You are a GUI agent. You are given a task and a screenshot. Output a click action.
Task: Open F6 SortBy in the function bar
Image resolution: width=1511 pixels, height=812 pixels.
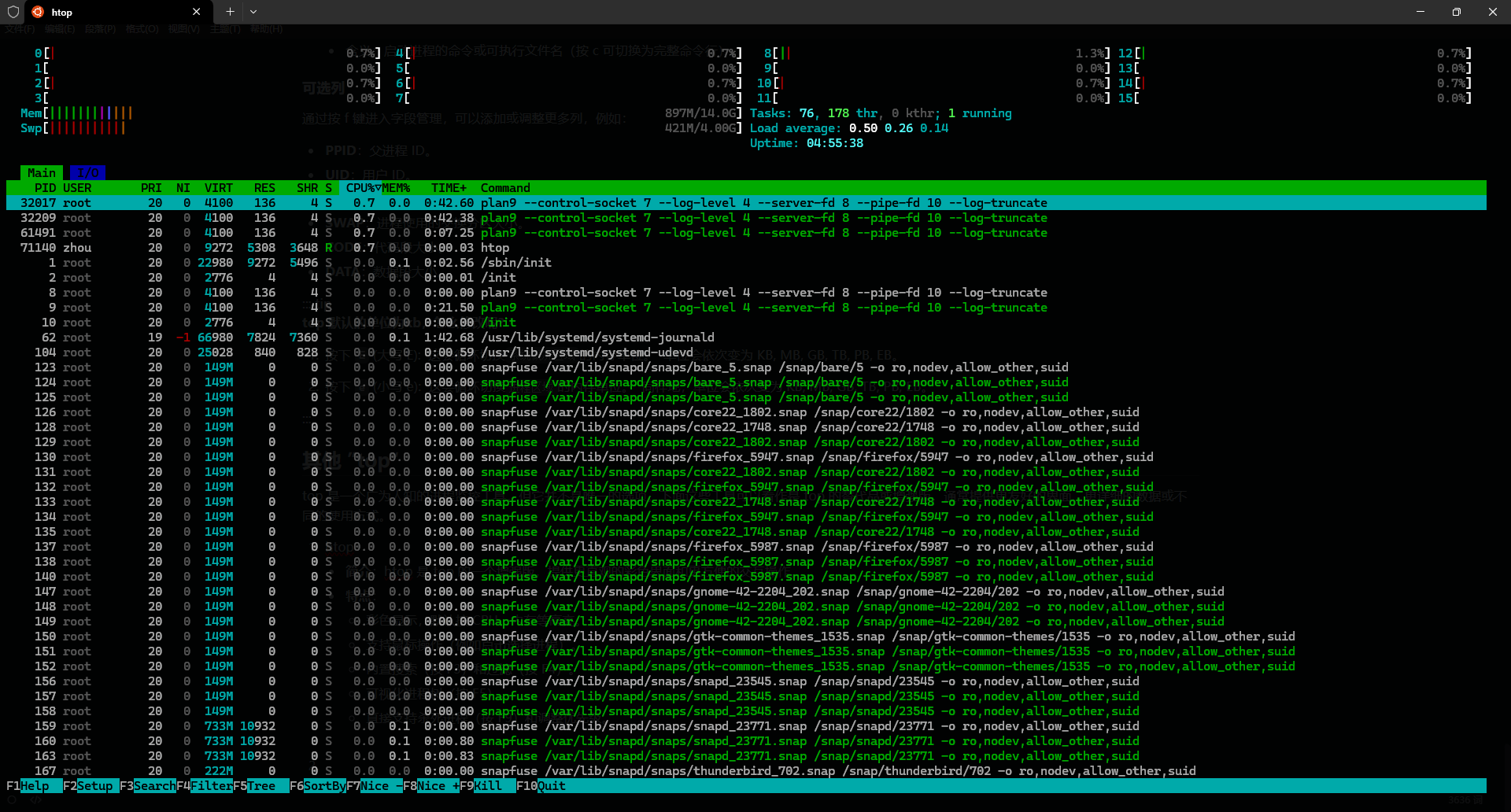coord(318,786)
